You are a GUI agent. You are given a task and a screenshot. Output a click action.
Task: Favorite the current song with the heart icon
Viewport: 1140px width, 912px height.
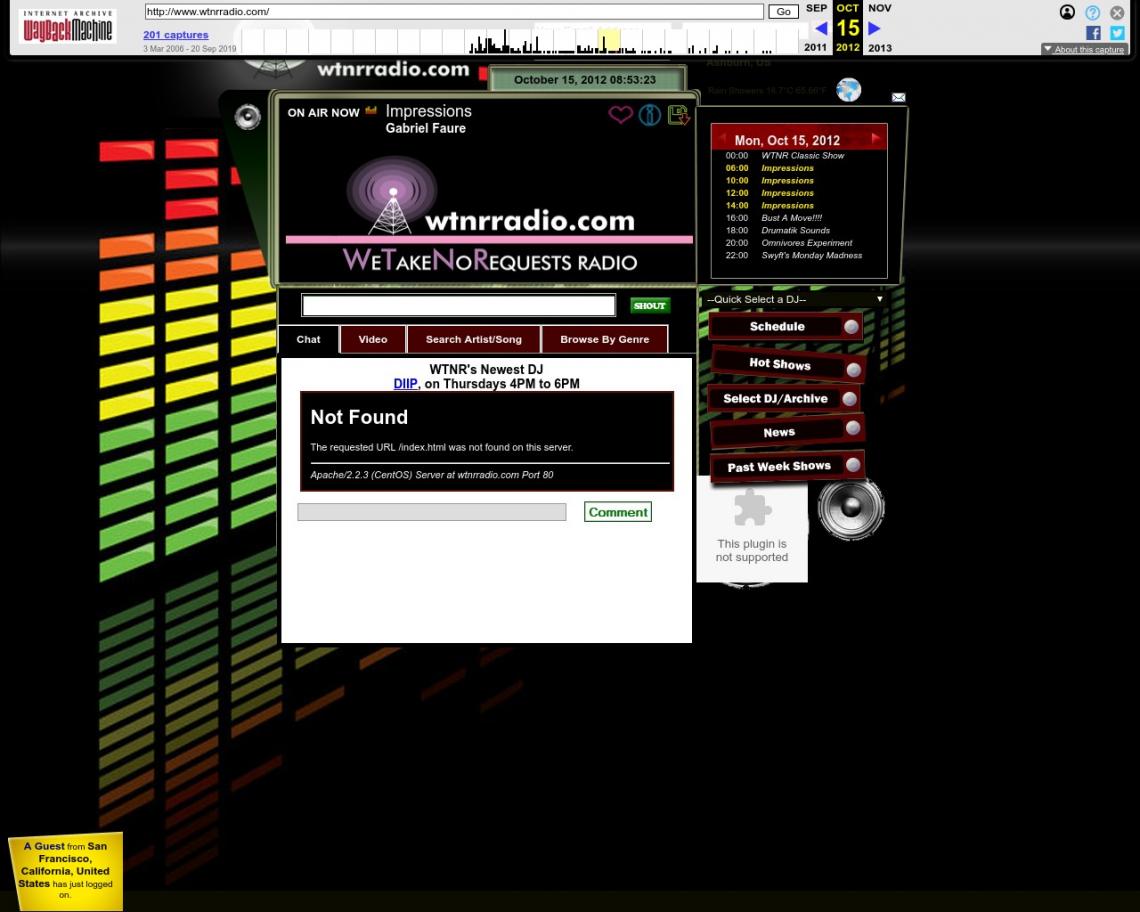[620, 115]
